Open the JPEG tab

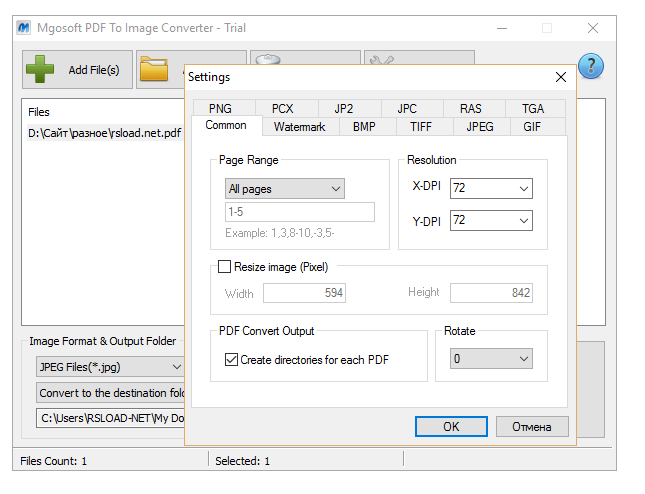pyautogui.click(x=482, y=127)
